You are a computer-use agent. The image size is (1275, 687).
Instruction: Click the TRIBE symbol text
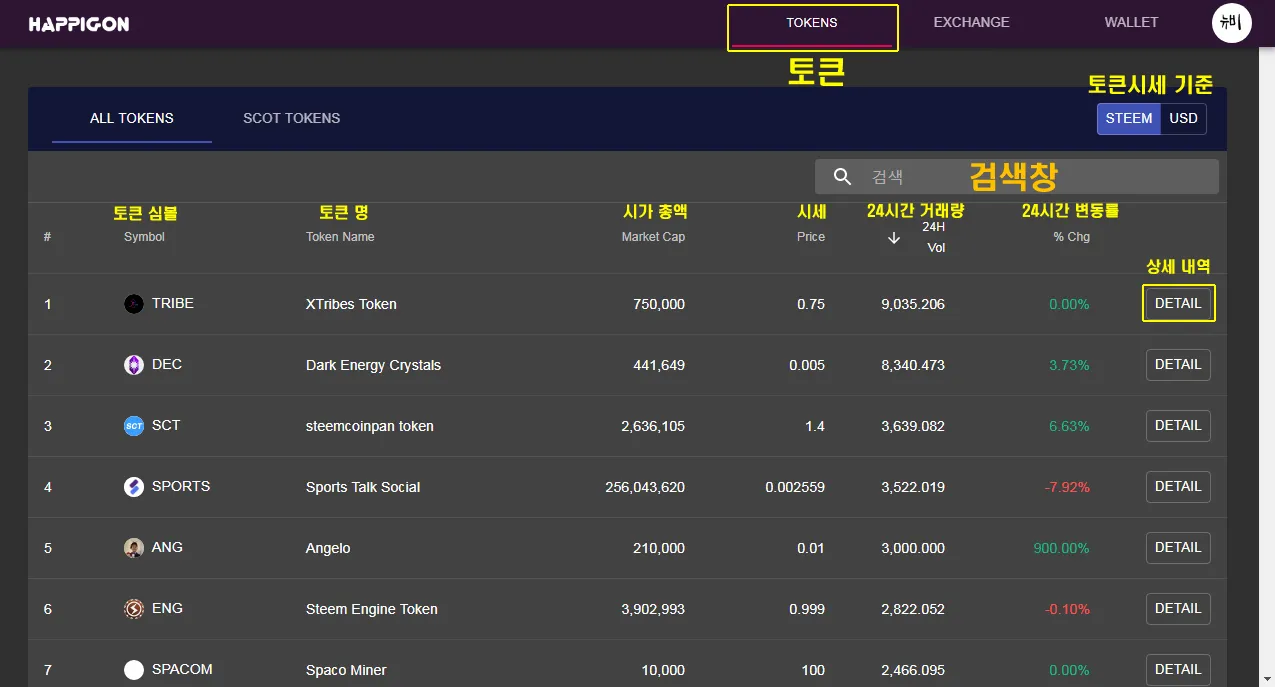point(173,303)
